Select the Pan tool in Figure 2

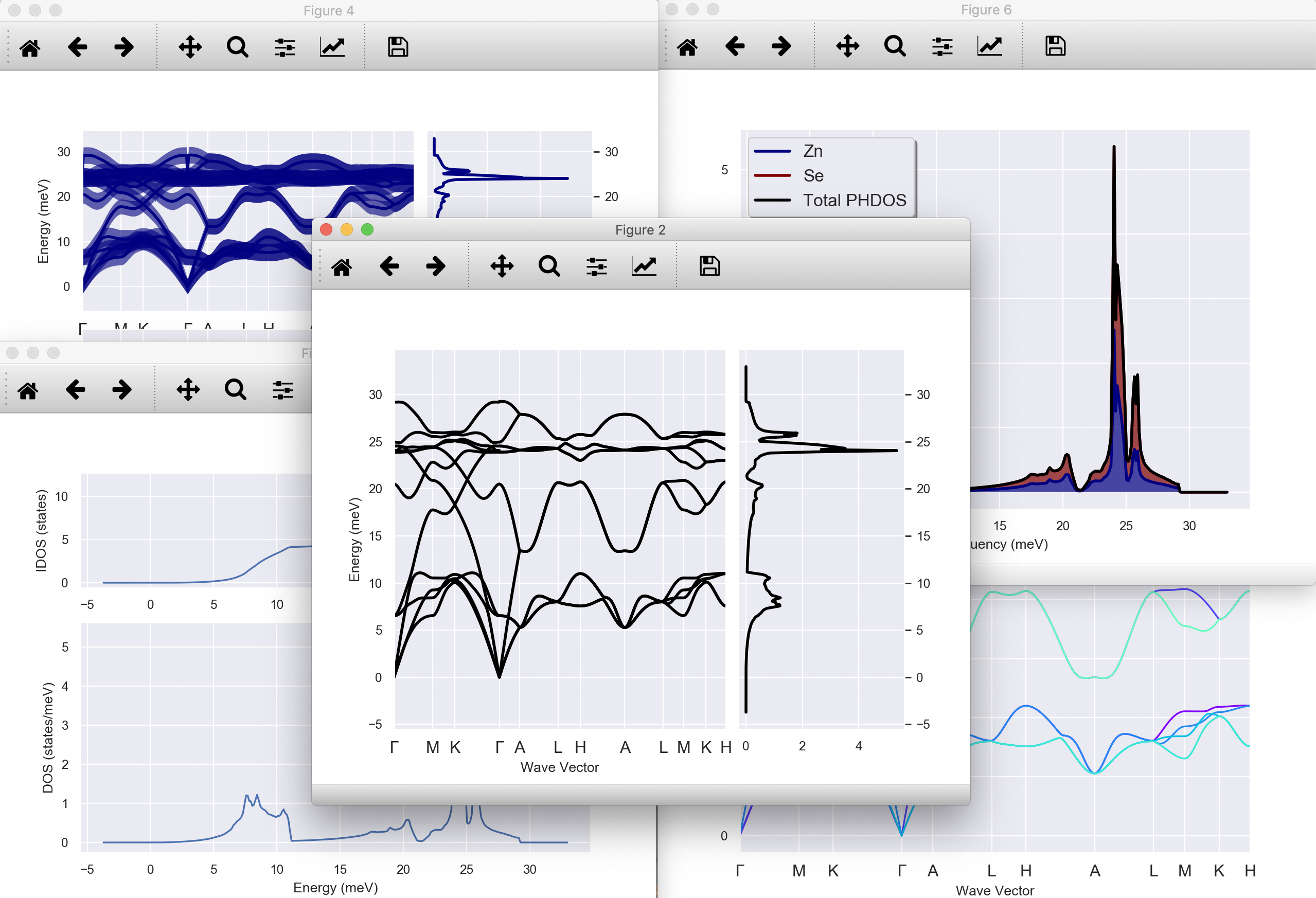tap(502, 266)
